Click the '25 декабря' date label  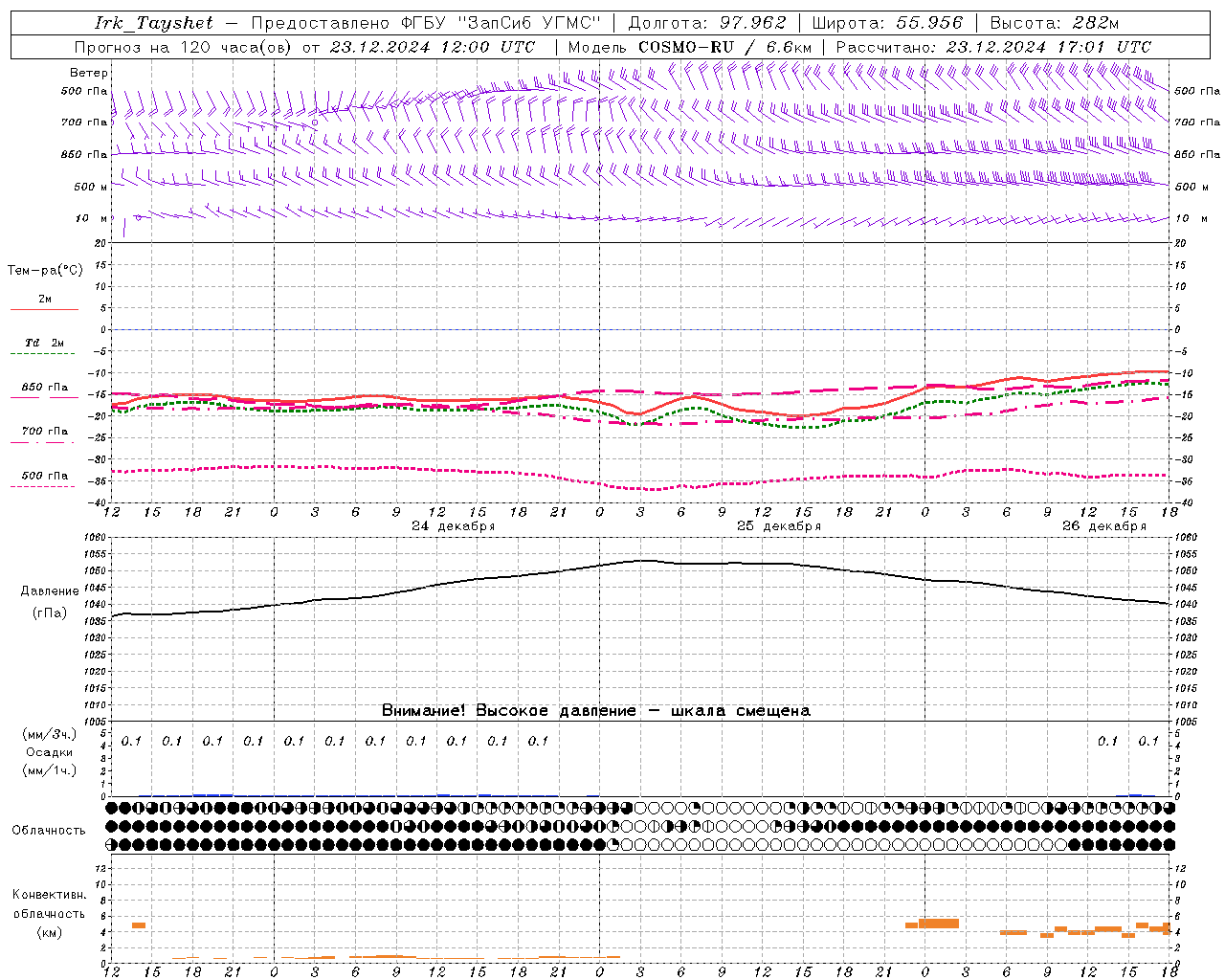click(779, 526)
